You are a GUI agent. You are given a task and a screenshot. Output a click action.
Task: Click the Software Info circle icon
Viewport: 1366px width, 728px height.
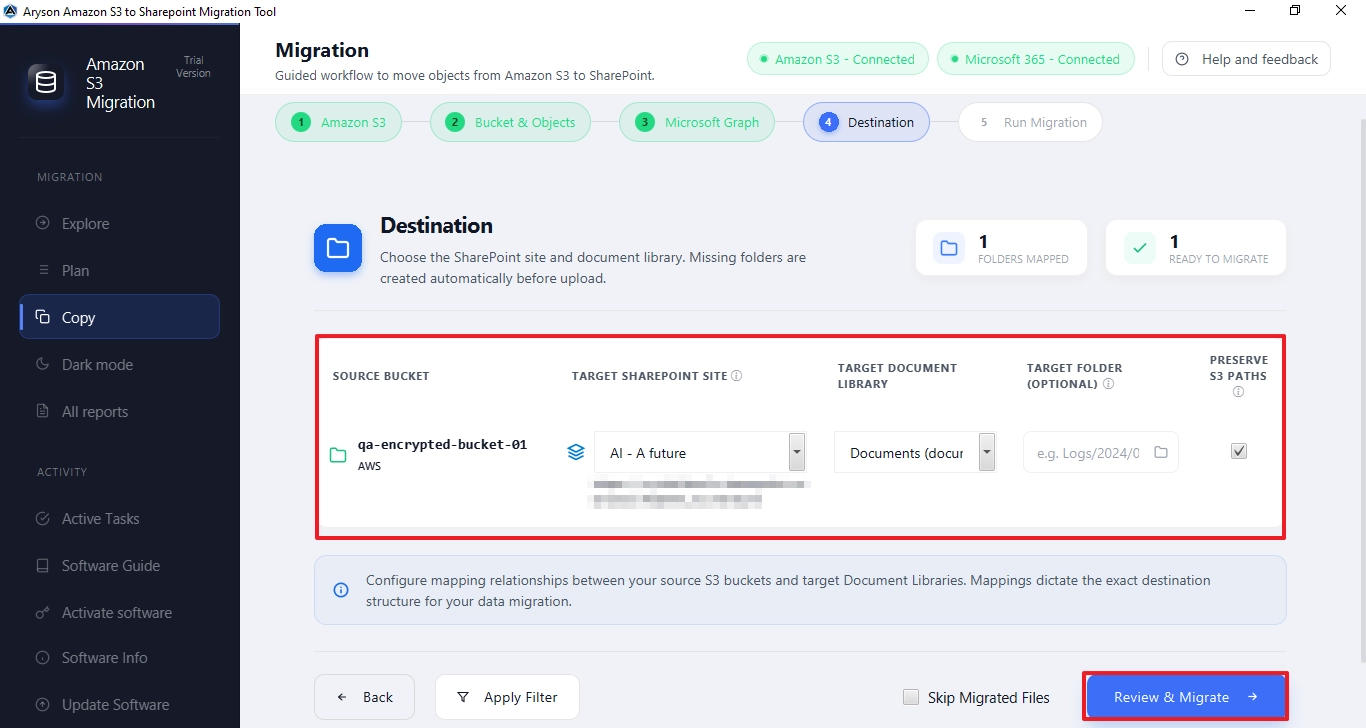(42, 657)
